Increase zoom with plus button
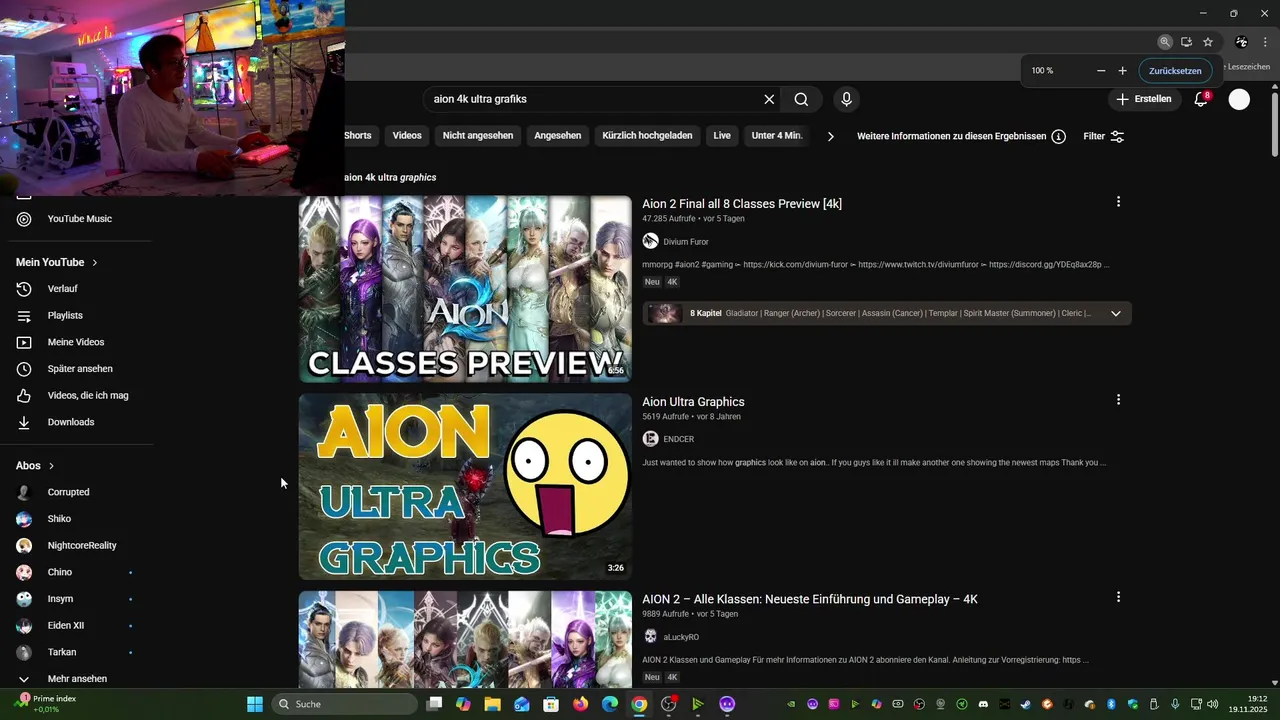Screen dimensions: 1280x720 tap(1122, 71)
